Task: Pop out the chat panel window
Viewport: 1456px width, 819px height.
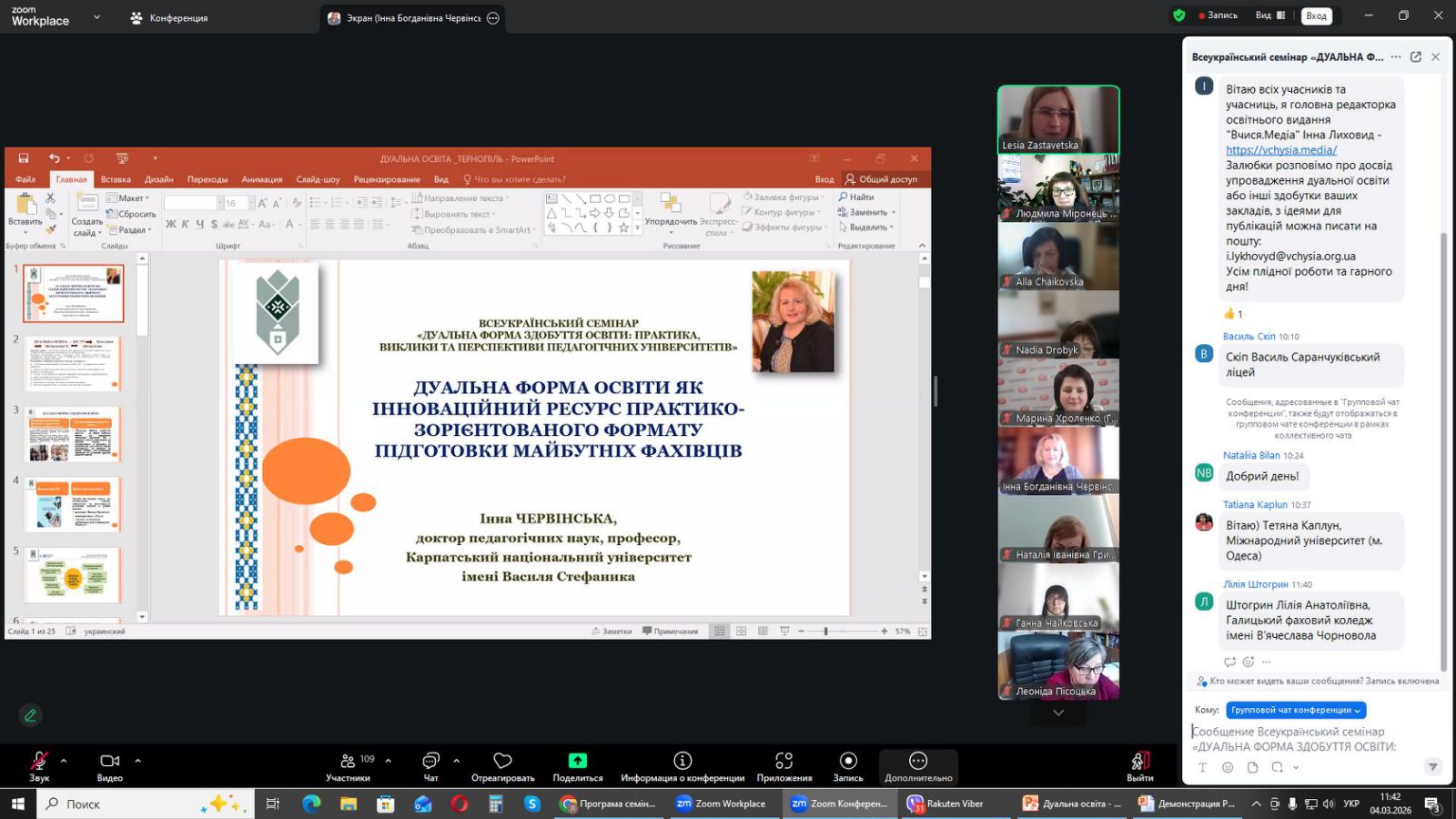Action: (x=1415, y=56)
